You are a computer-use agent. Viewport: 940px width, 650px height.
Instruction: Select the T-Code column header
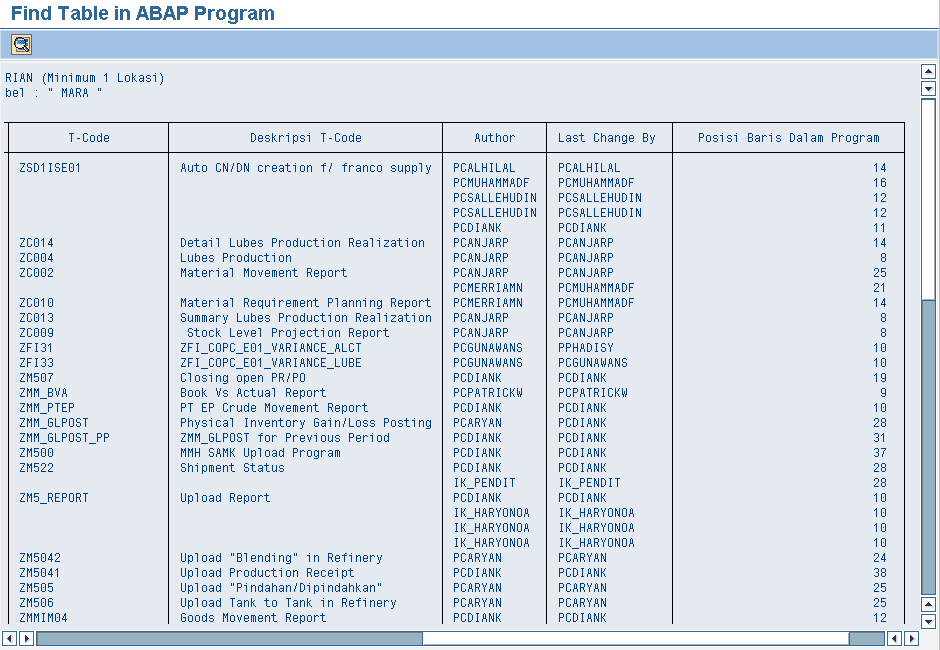(89, 138)
